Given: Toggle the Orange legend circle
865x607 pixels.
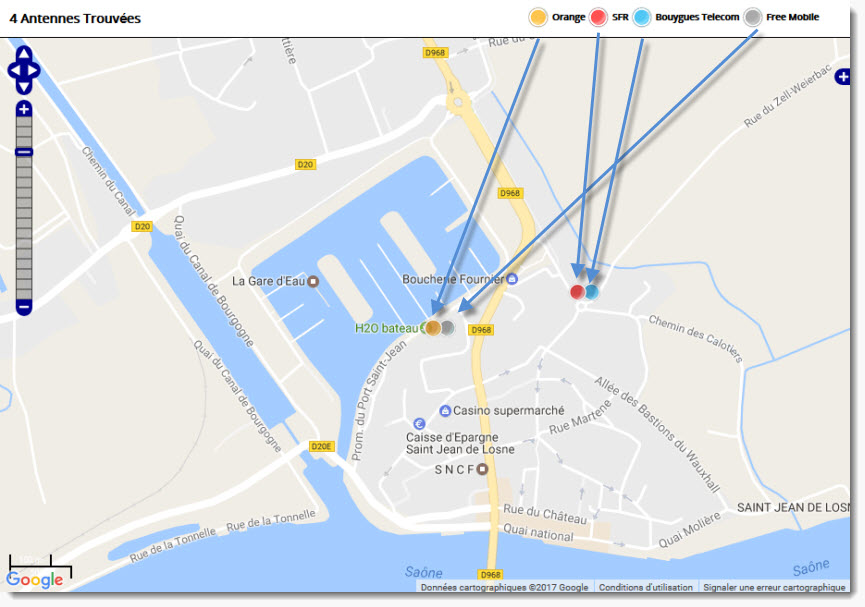Looking at the screenshot, I should pyautogui.click(x=538, y=17).
